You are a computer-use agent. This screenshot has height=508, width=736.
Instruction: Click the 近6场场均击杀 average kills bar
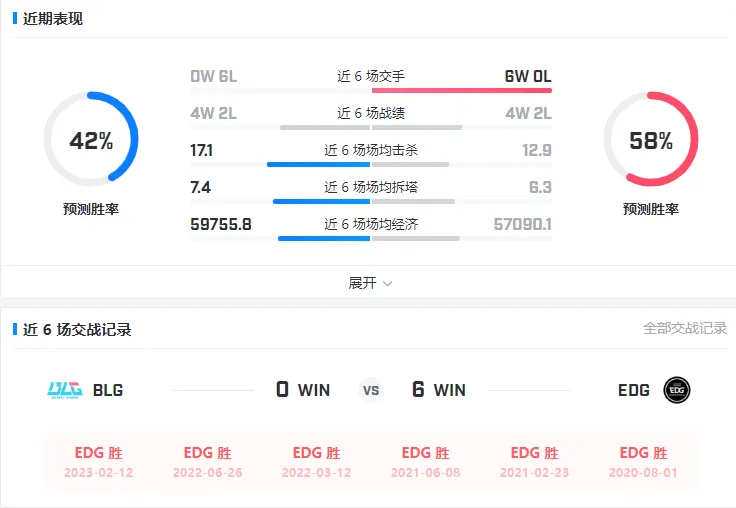coord(371,164)
